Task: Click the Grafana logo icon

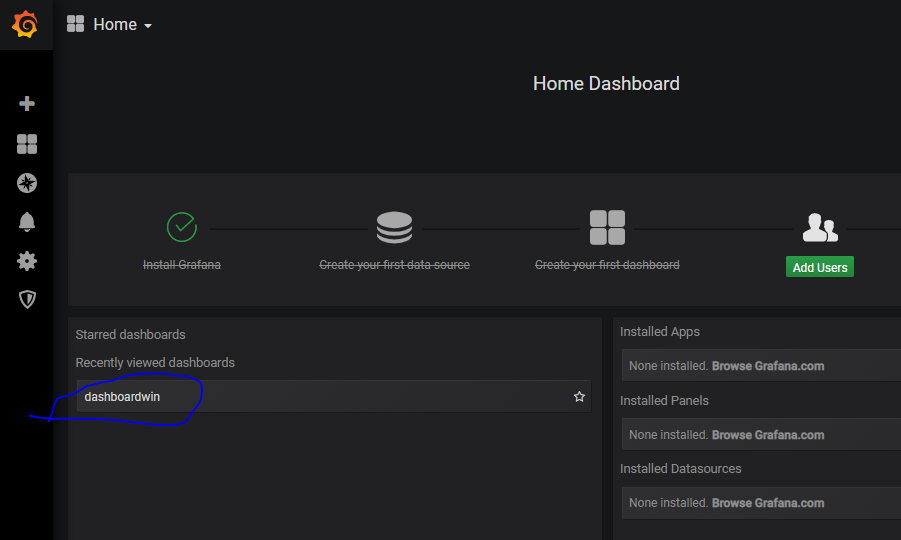Action: 25,25
